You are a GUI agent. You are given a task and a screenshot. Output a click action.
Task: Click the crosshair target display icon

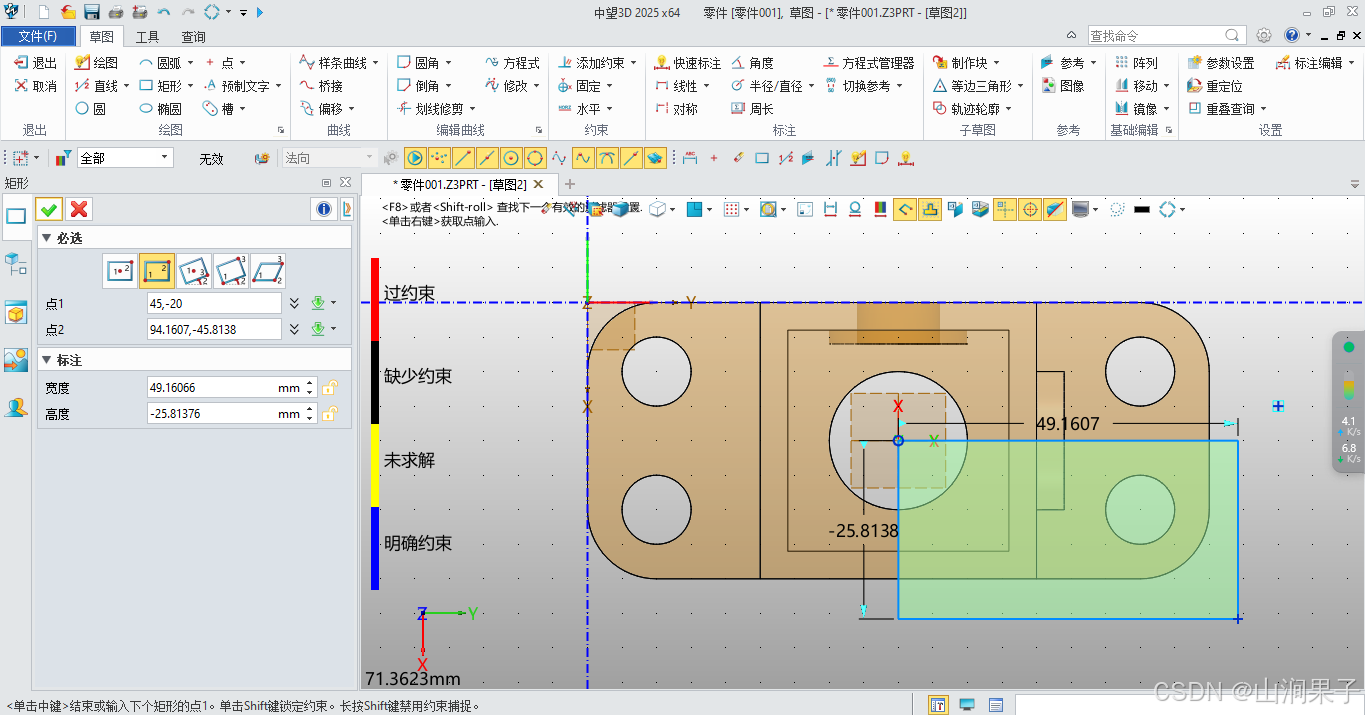click(x=1031, y=209)
